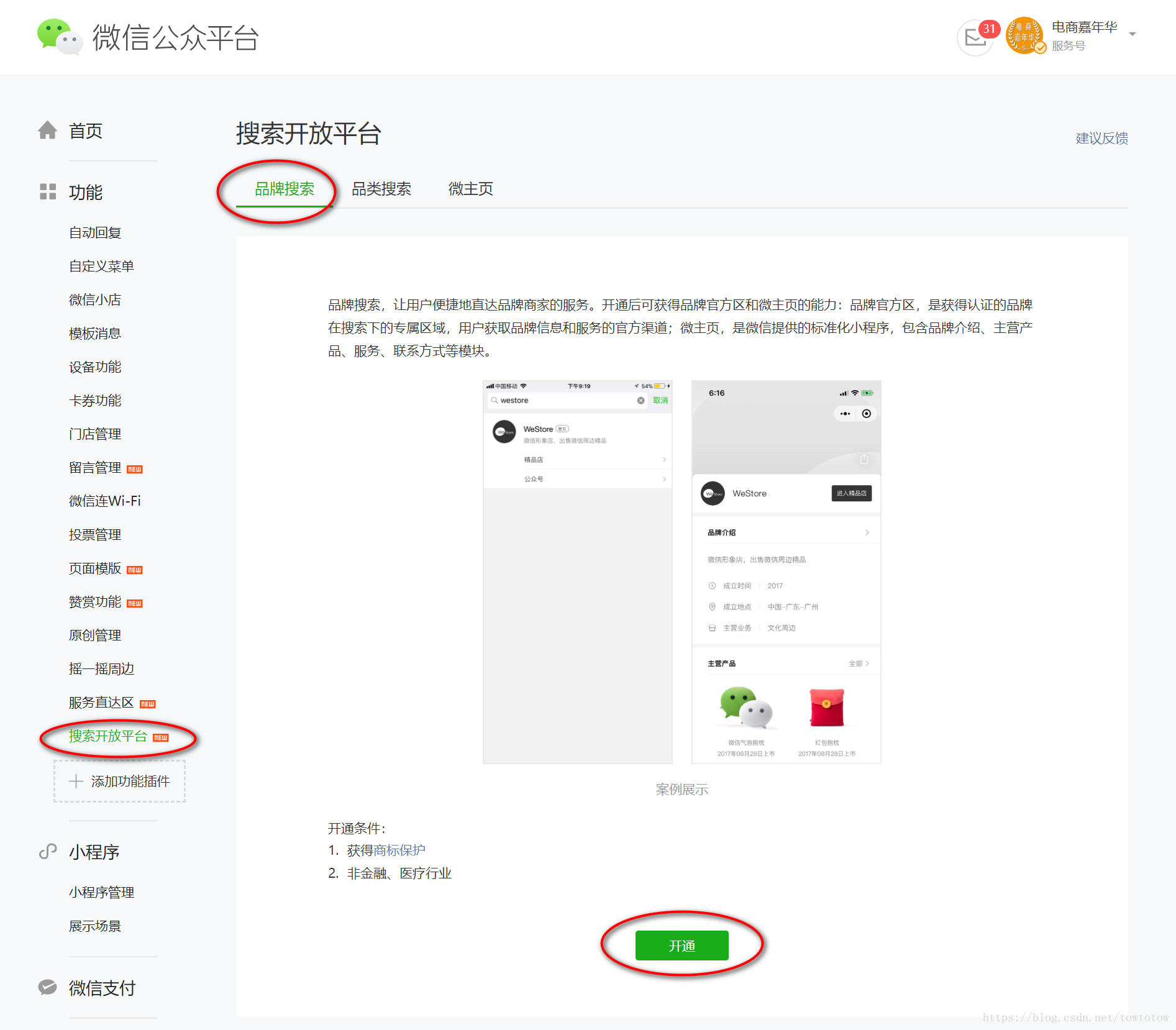This screenshot has width=1176, height=1030.
Task: Open 原创管理 in sidebar
Action: (95, 635)
